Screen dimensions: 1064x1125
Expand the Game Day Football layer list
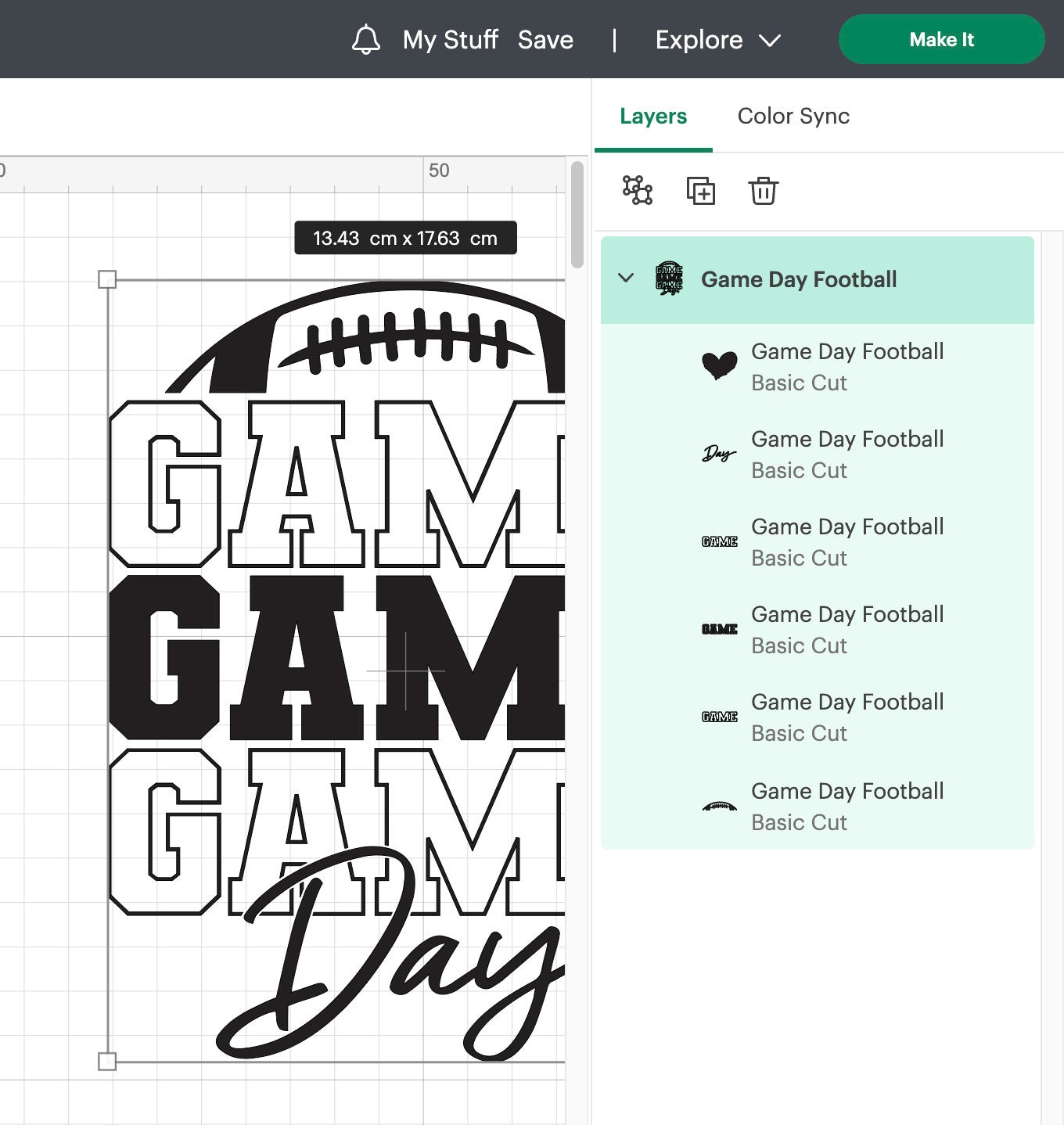pos(624,279)
